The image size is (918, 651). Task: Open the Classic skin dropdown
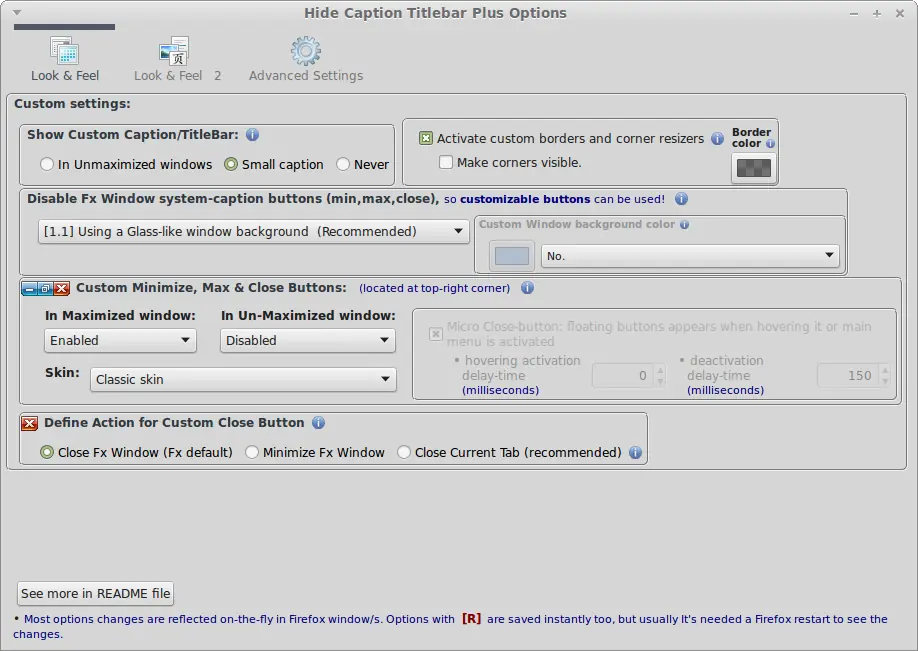pos(243,379)
